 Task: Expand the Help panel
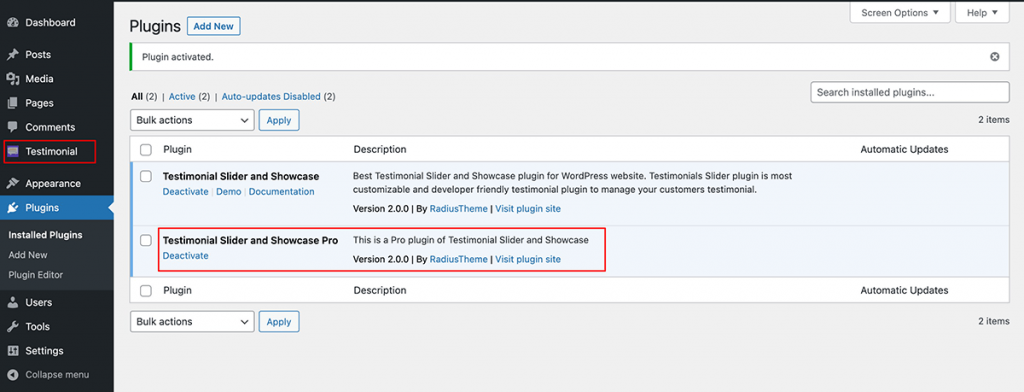pyautogui.click(x=982, y=12)
